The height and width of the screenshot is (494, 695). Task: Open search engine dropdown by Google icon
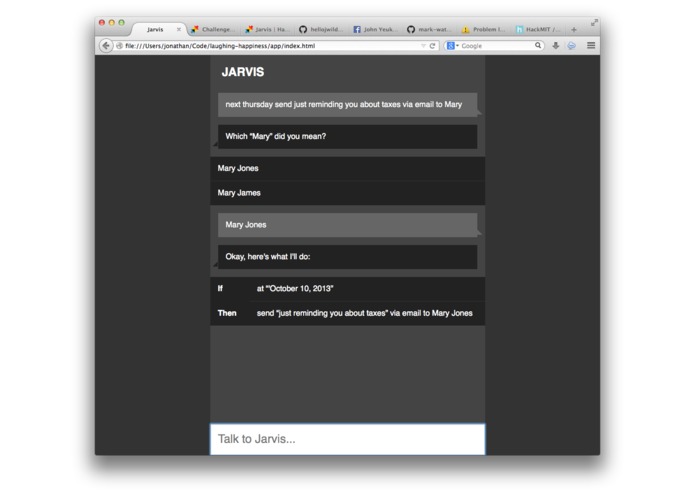tap(452, 46)
